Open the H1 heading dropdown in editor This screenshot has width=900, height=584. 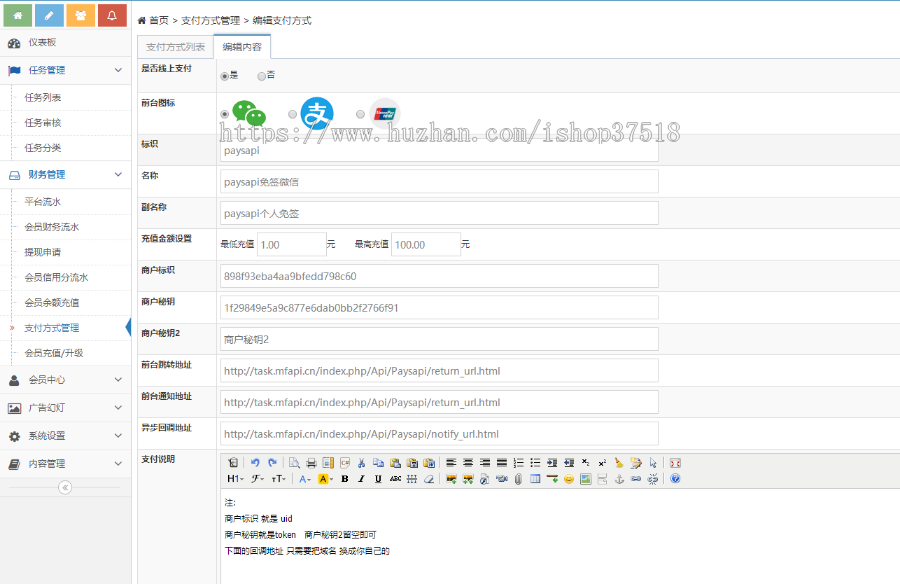pos(234,479)
